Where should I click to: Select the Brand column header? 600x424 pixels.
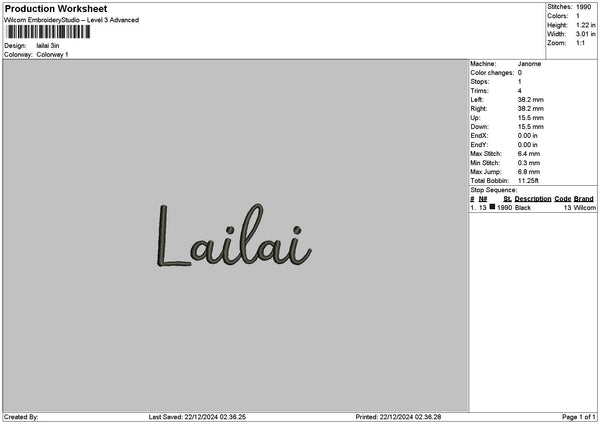(x=584, y=199)
